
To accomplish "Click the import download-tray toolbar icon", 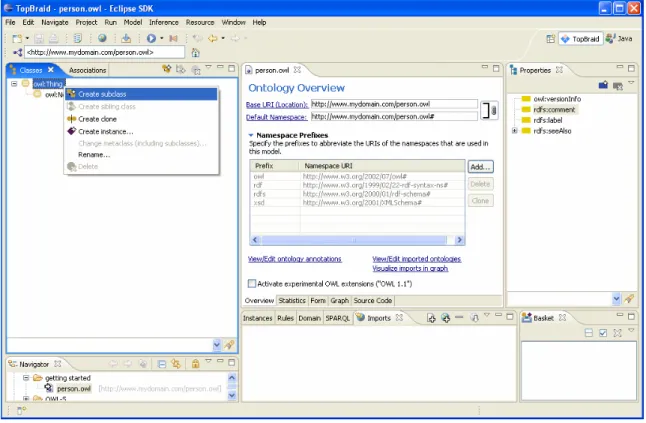I will tap(126, 38).
